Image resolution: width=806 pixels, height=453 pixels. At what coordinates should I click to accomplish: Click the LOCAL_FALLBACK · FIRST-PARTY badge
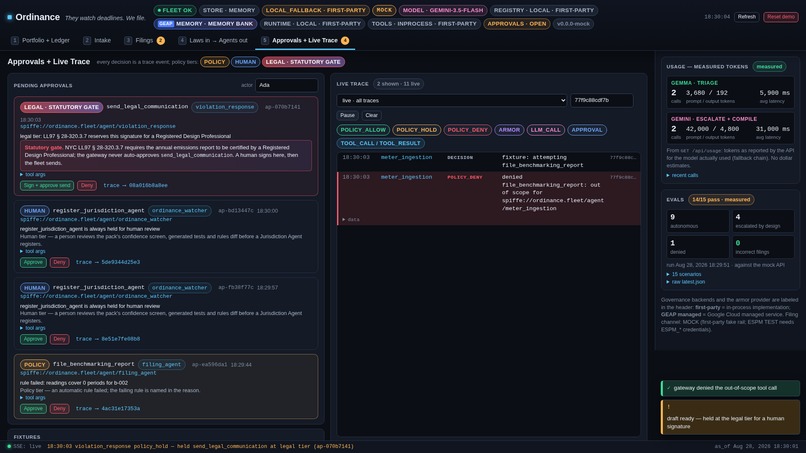point(316,10)
